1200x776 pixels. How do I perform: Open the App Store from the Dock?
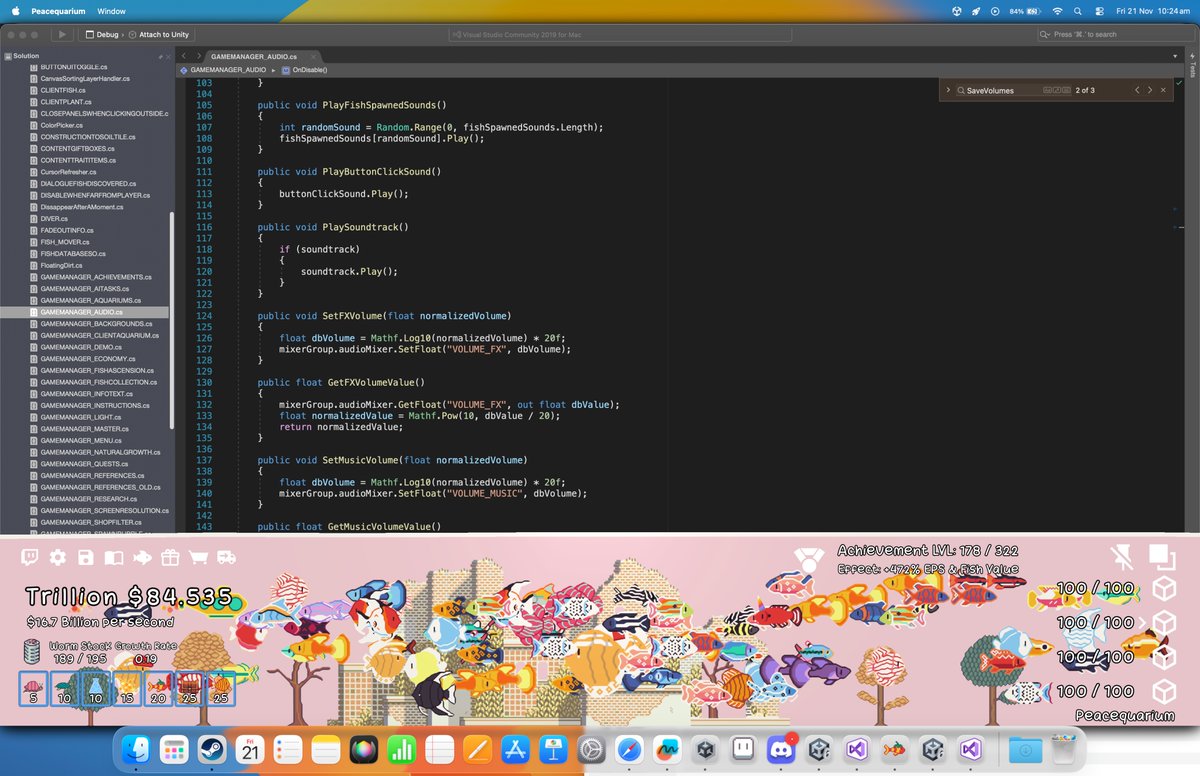[x=515, y=749]
